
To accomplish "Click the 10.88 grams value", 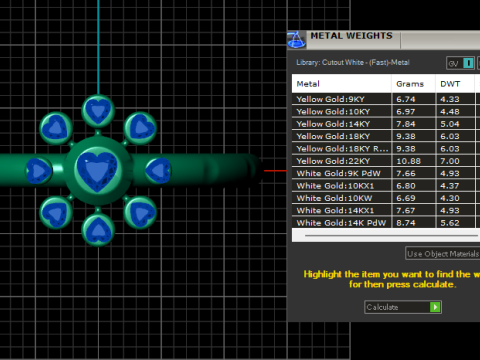I will point(408,161).
